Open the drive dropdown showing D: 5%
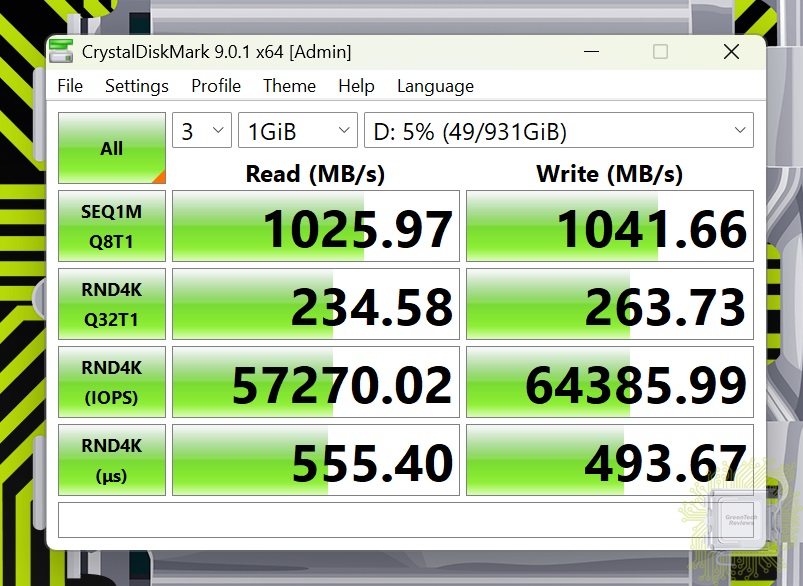 (559, 130)
